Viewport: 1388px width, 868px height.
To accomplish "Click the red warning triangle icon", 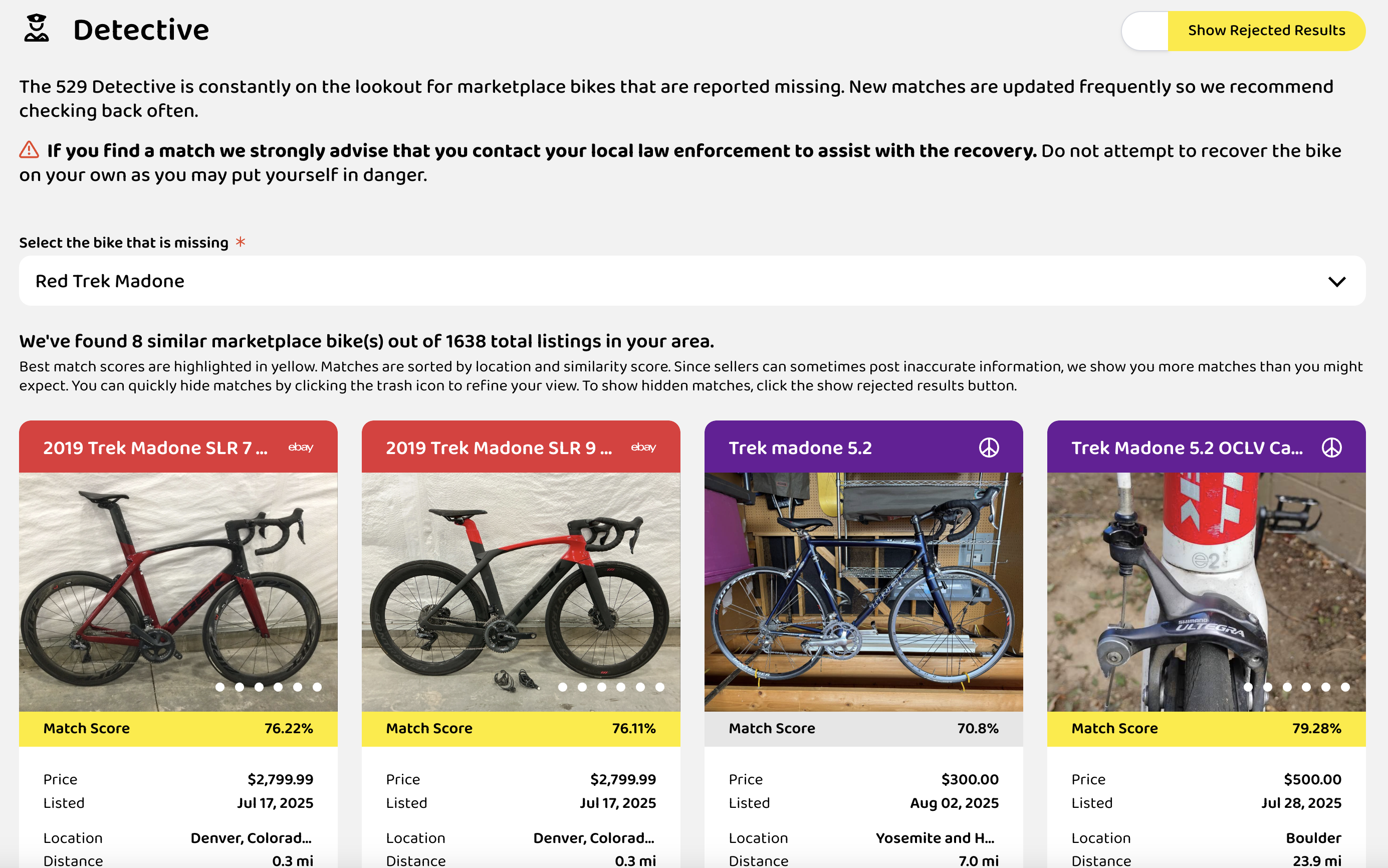I will coord(29,150).
